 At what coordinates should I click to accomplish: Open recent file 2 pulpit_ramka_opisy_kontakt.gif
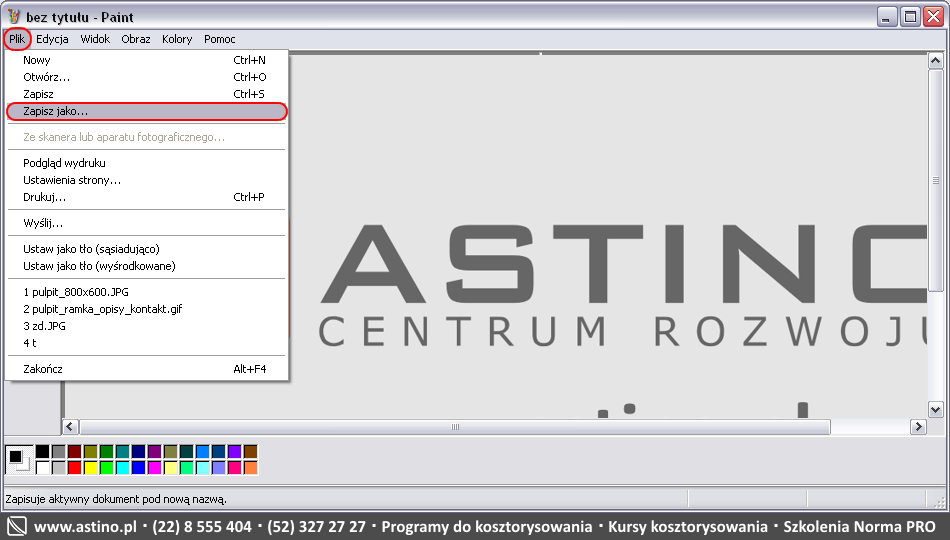(146, 309)
